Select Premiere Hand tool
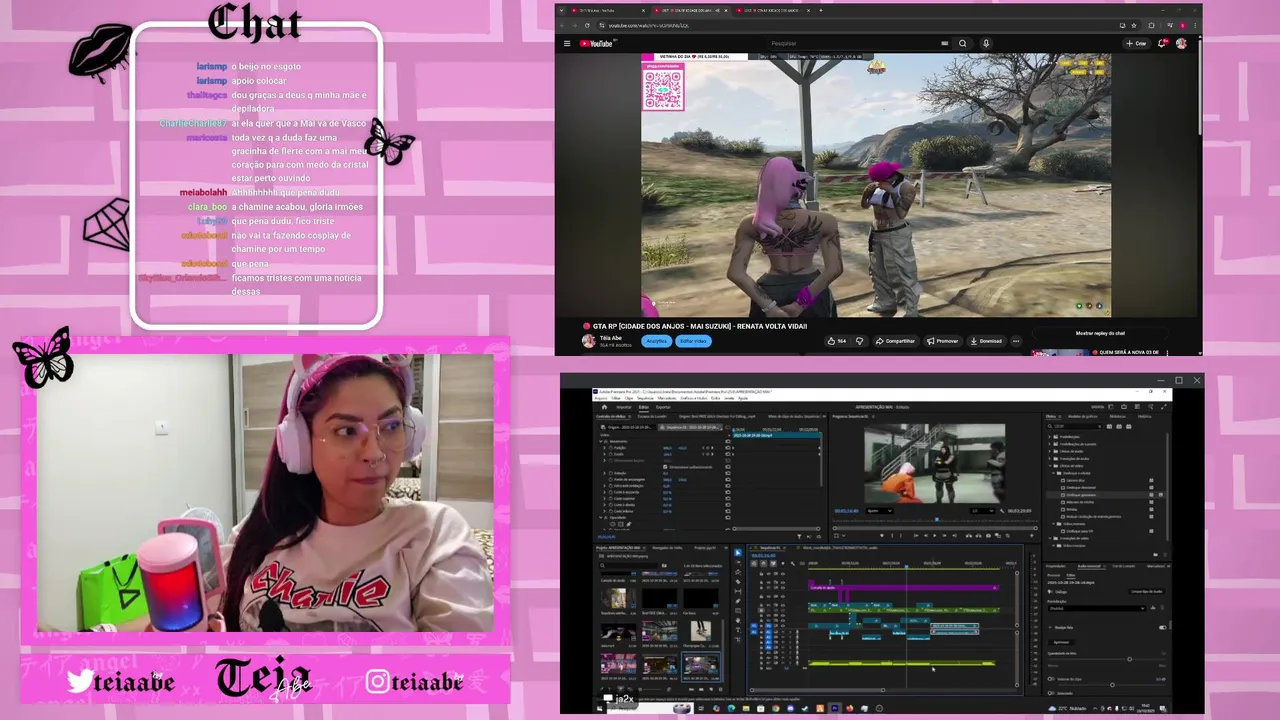Image resolution: width=1280 pixels, height=720 pixels. (x=738, y=620)
